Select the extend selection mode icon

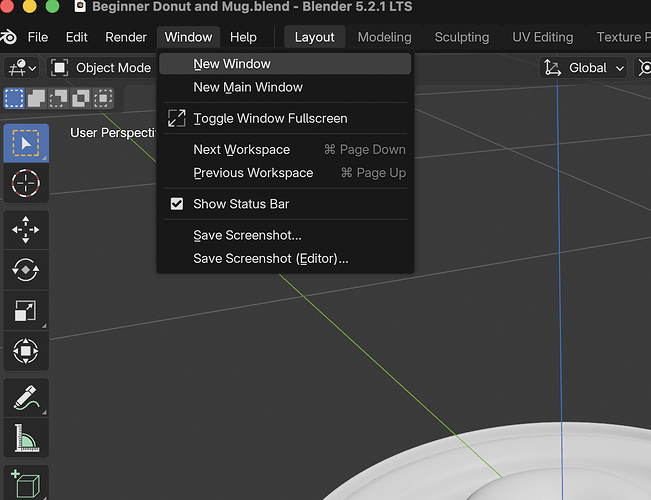(37, 98)
